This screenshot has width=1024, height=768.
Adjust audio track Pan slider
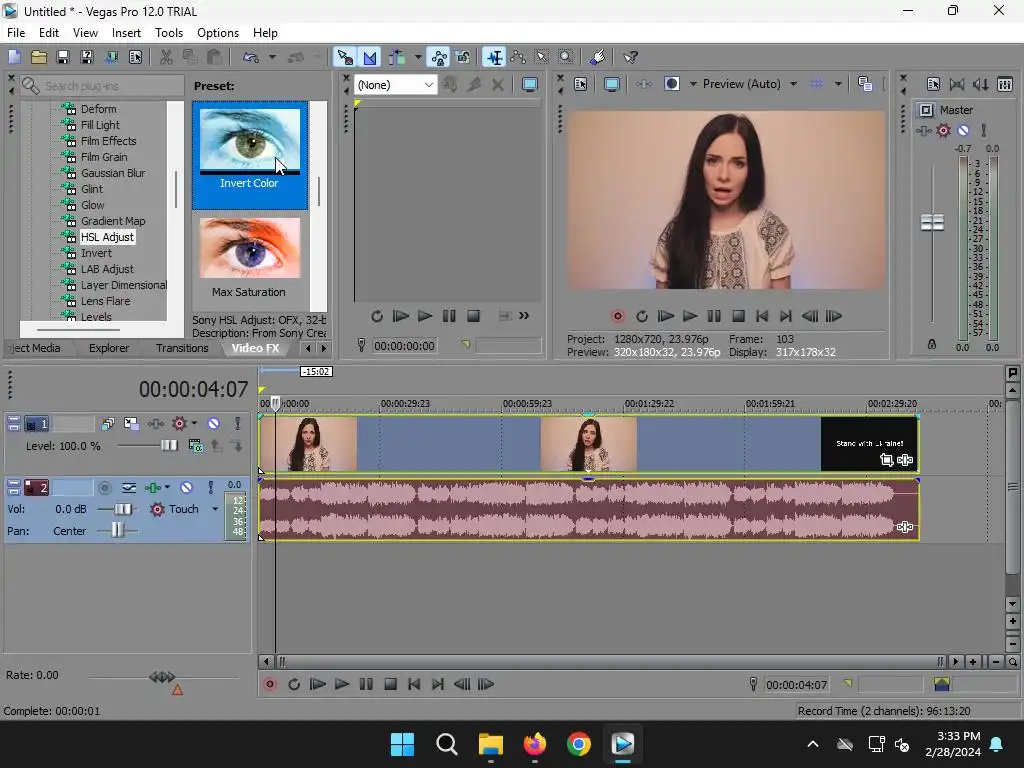[x=117, y=530]
